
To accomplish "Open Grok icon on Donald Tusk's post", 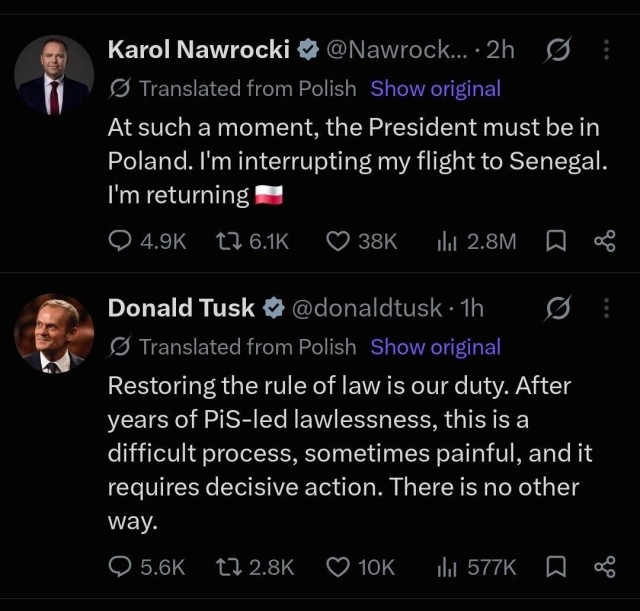I will 558,308.
